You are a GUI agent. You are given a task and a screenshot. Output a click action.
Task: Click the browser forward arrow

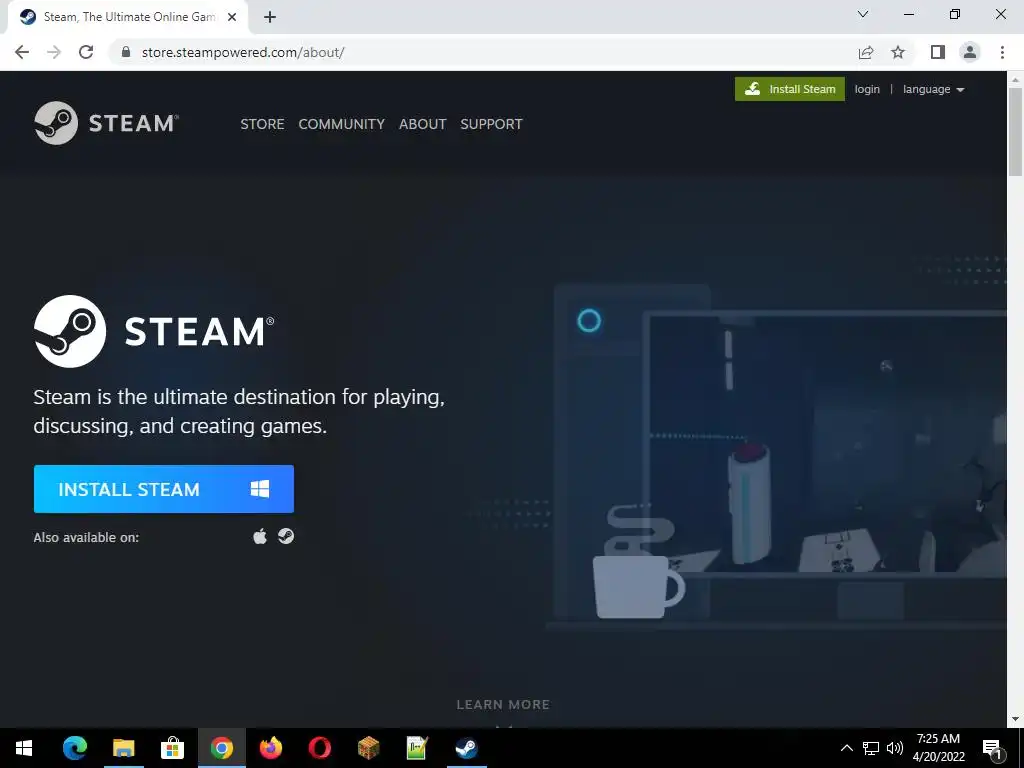(x=54, y=52)
